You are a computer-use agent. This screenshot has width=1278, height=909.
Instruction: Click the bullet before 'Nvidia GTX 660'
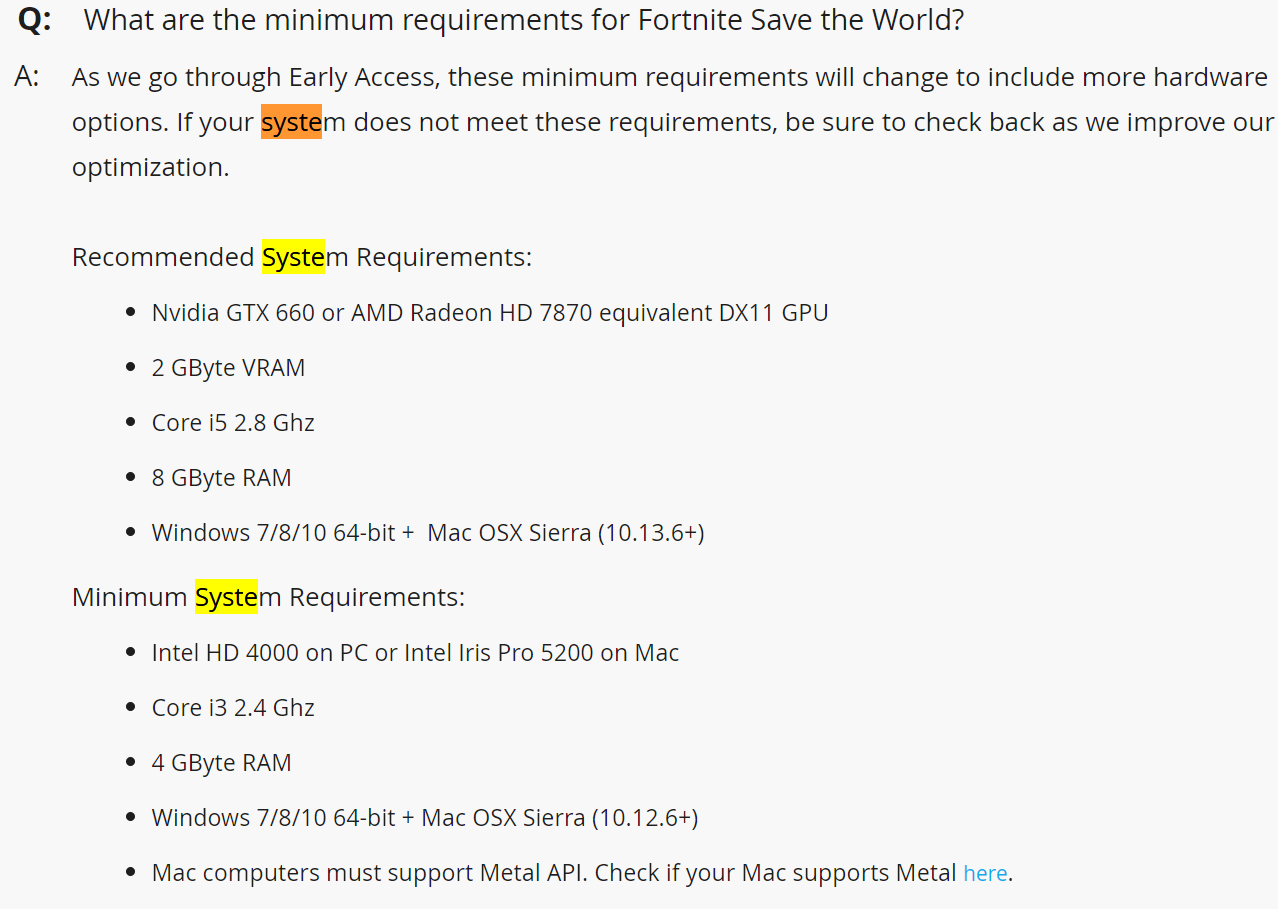(x=131, y=312)
